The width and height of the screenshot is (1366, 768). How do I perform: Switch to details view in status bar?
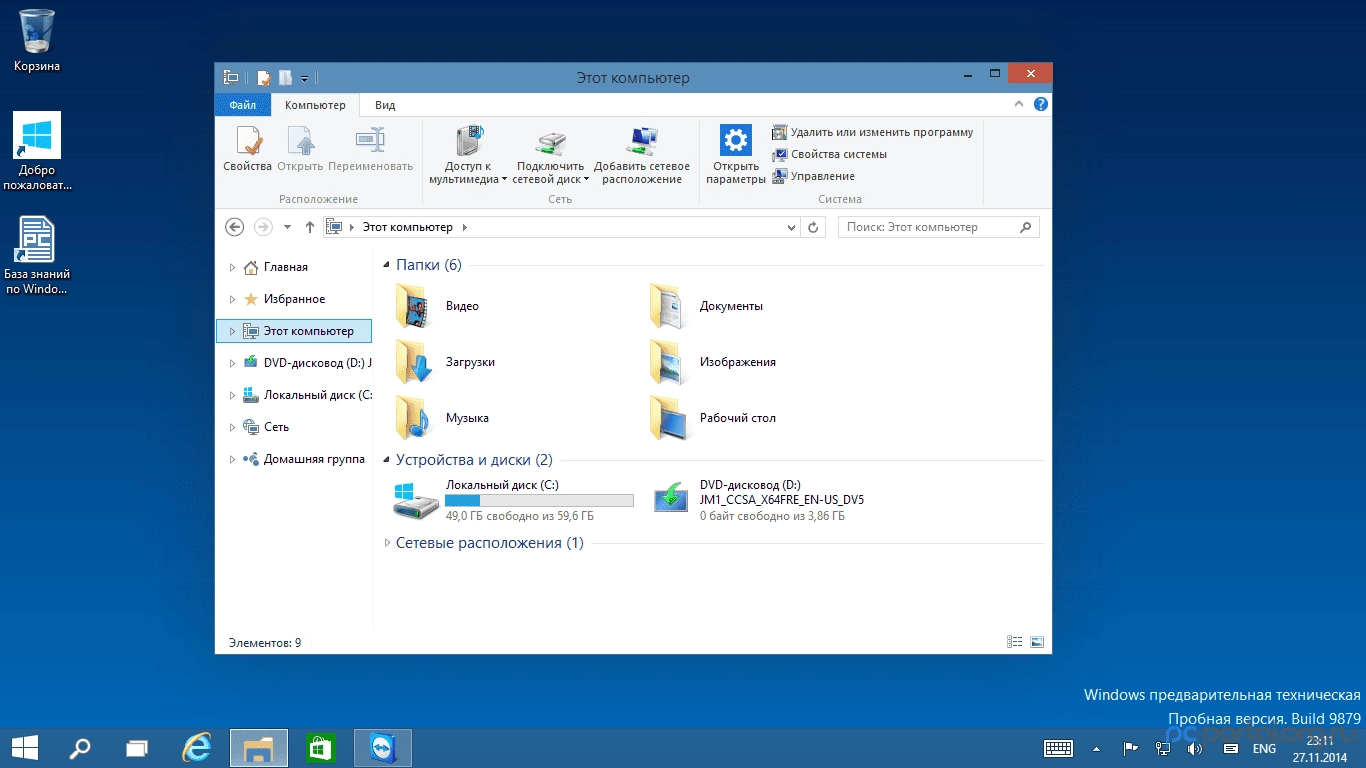[x=1015, y=642]
